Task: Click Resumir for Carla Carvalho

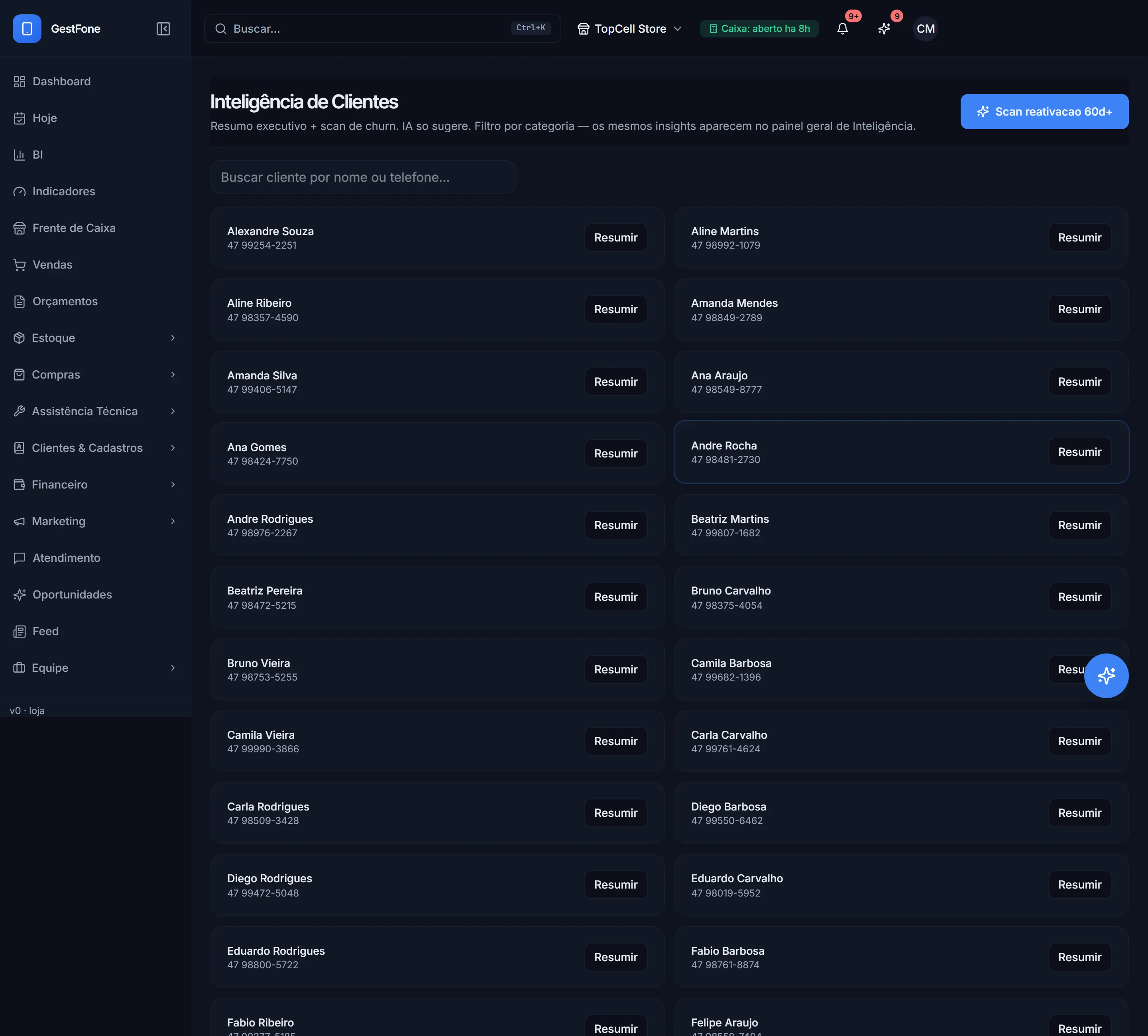Action: [1080, 741]
